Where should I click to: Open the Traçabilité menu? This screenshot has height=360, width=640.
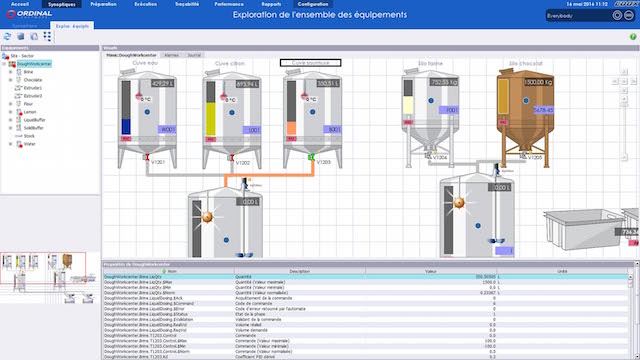pyautogui.click(x=187, y=4)
